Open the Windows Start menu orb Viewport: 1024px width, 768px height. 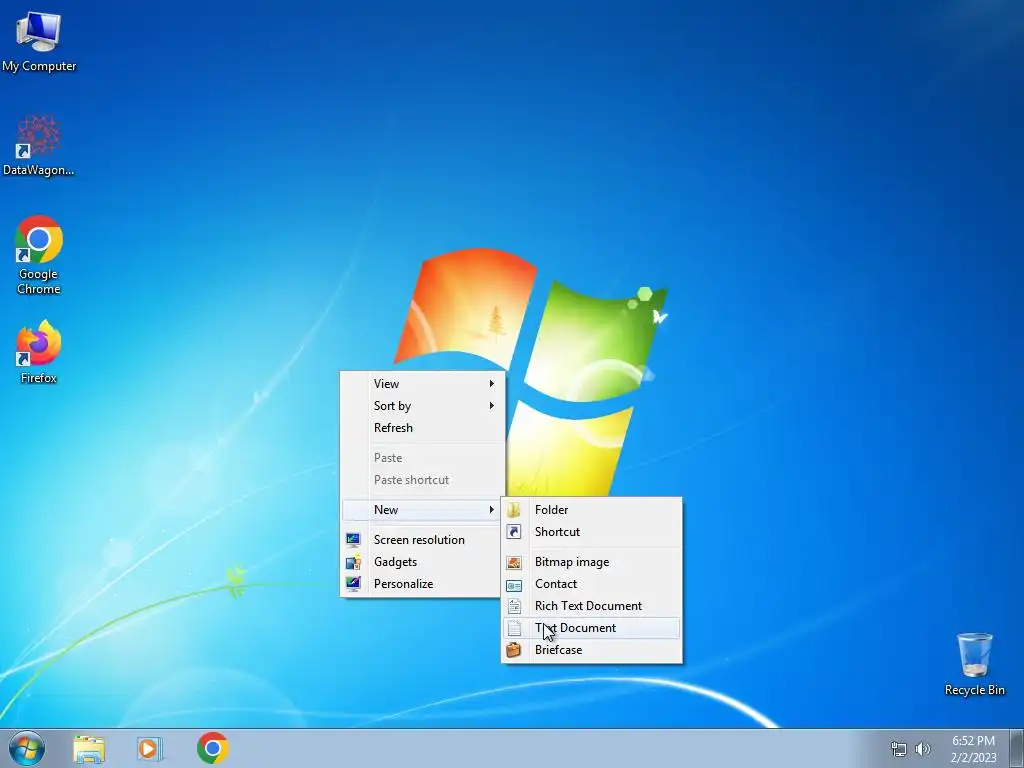(27, 748)
